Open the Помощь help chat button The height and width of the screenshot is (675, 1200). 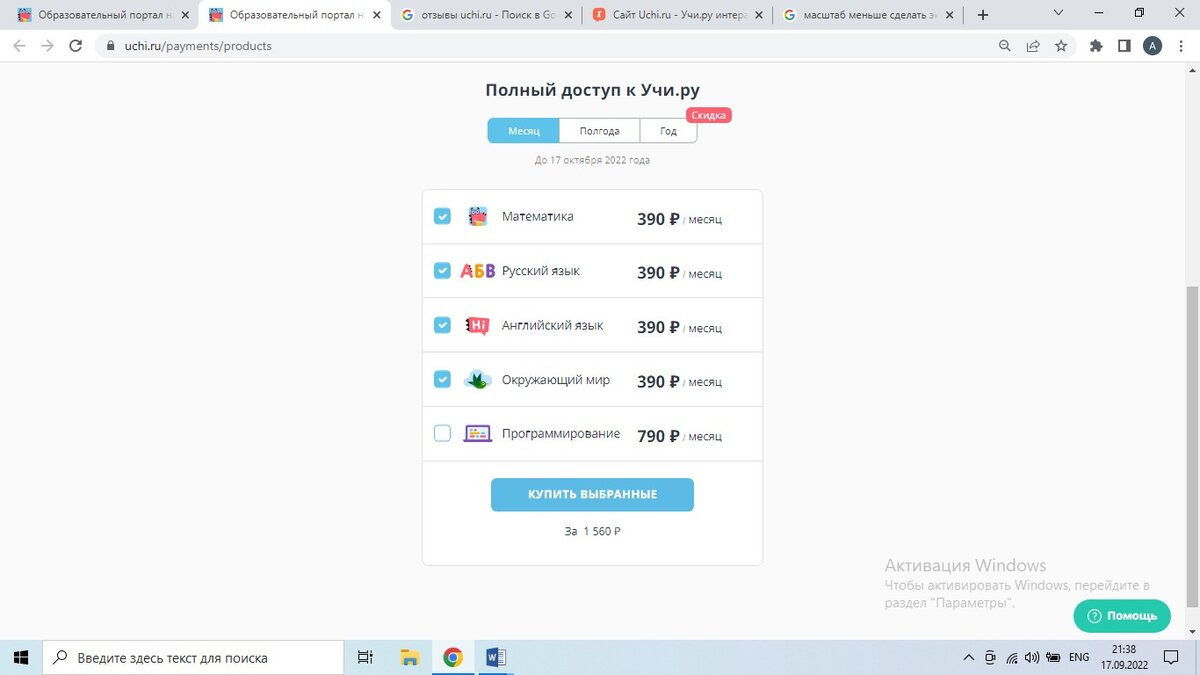point(1122,616)
